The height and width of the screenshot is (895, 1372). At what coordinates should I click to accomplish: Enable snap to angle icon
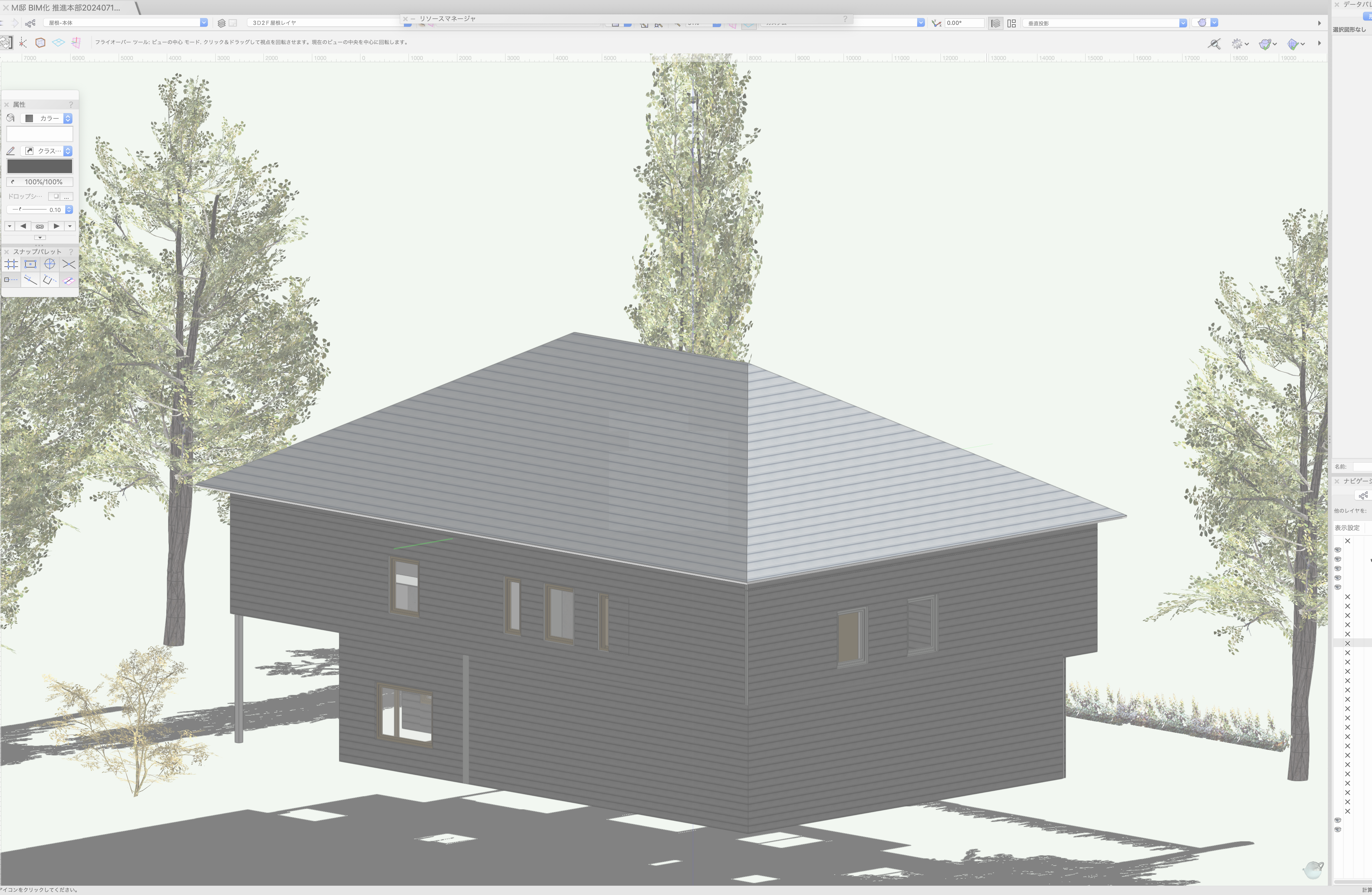(x=50, y=264)
